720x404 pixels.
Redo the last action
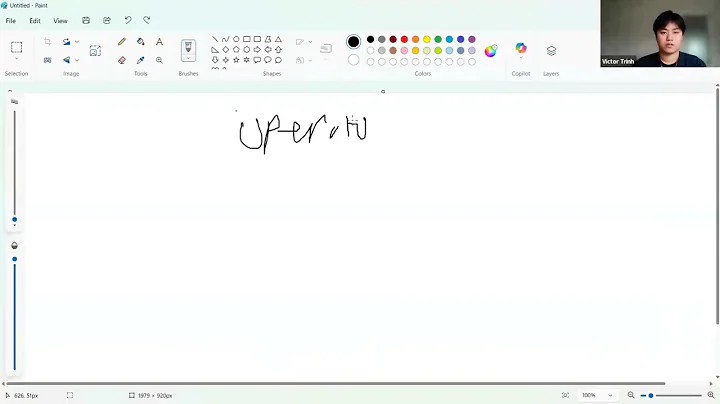[x=147, y=20]
